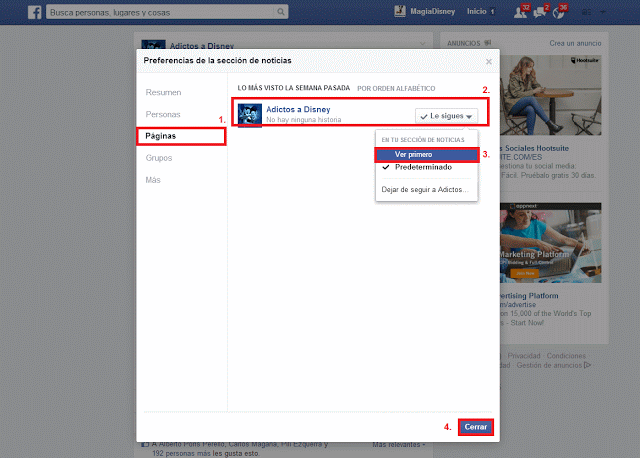
Task: Click Sociales Hootsuite ad title
Action: tap(534, 148)
